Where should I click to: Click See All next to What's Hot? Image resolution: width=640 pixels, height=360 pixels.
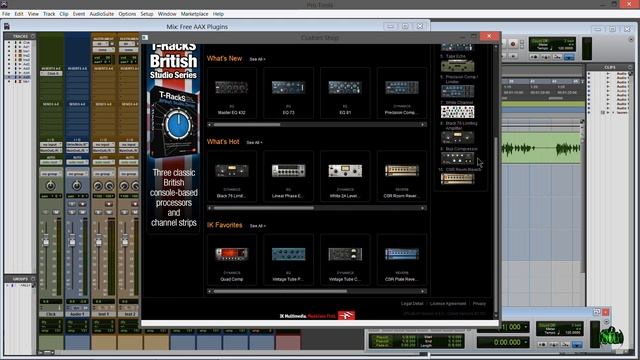pyautogui.click(x=254, y=142)
